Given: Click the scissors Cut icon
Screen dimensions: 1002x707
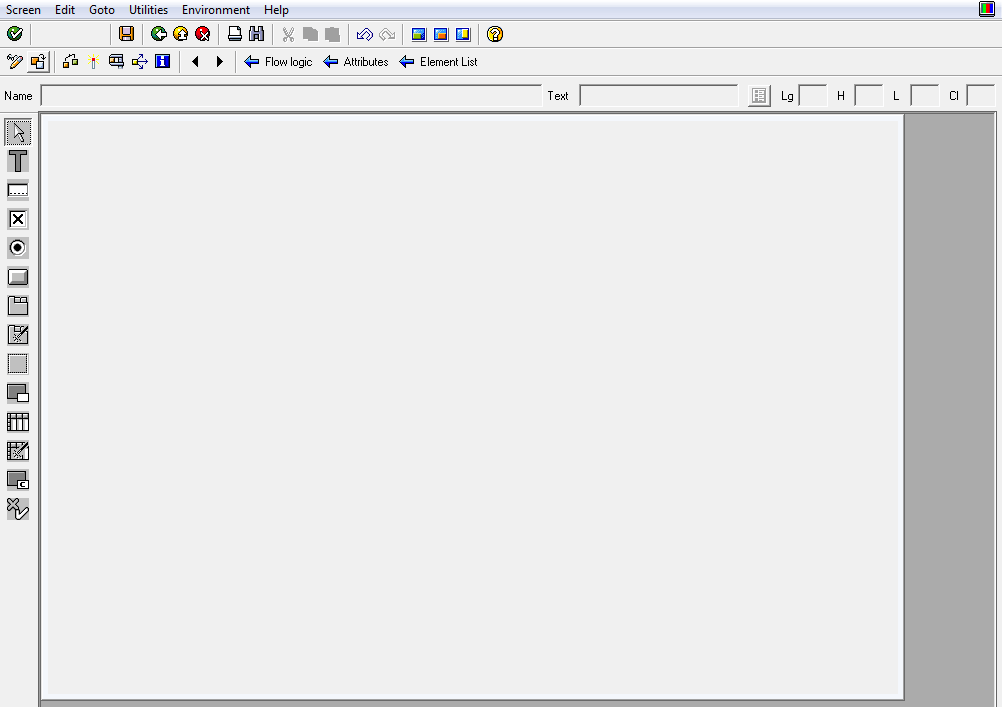Looking at the screenshot, I should (x=288, y=34).
